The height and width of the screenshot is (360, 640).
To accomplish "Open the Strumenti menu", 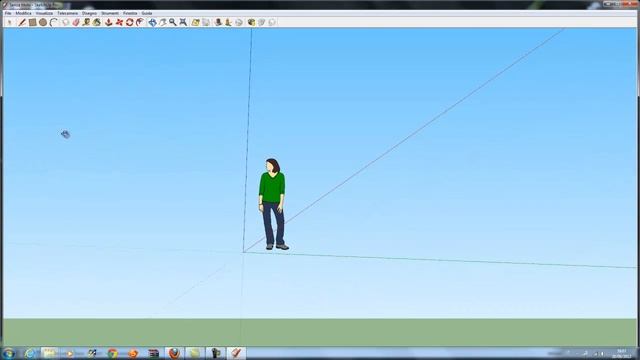I will pos(110,13).
